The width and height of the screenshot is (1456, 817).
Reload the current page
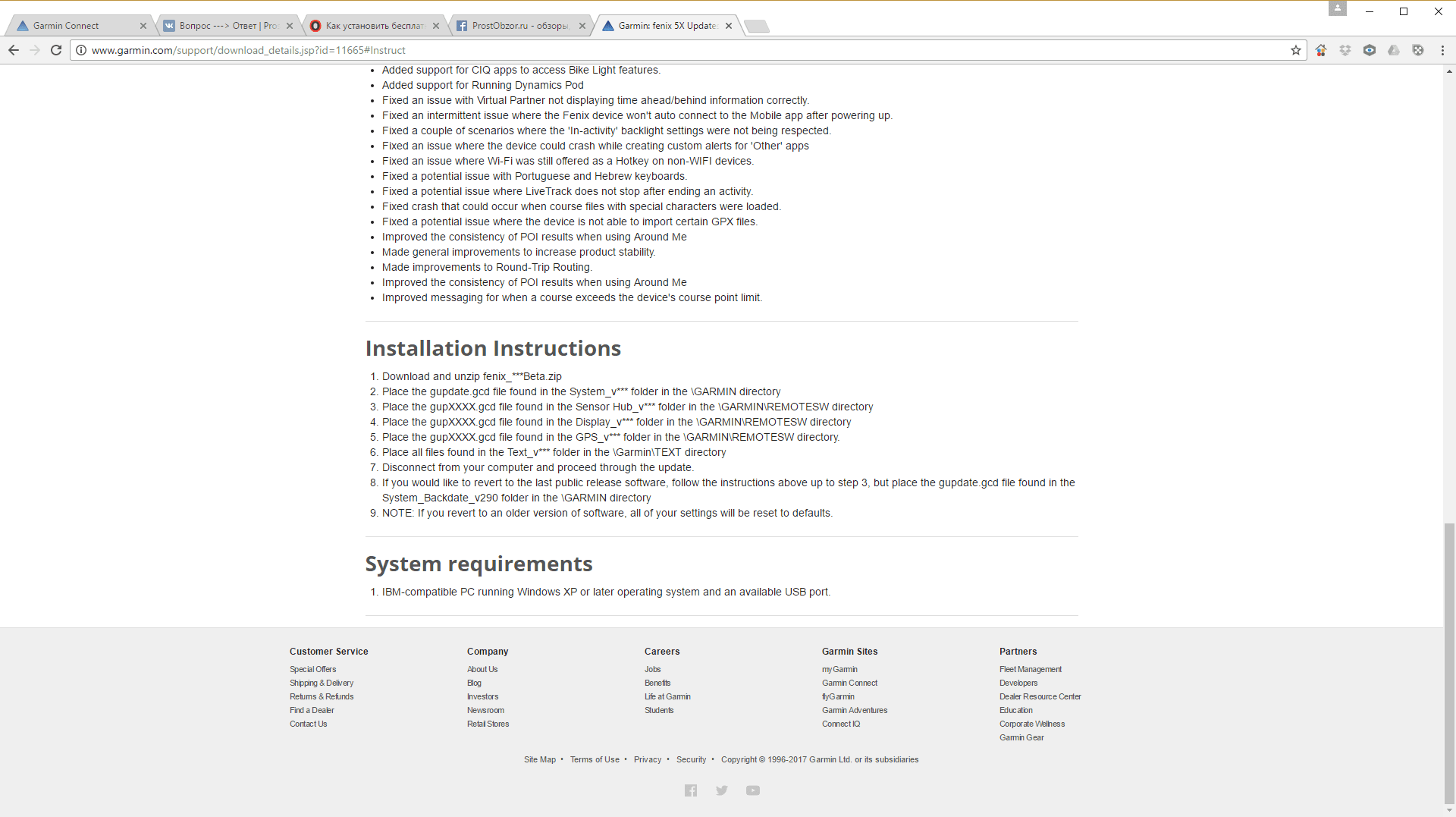(x=56, y=50)
